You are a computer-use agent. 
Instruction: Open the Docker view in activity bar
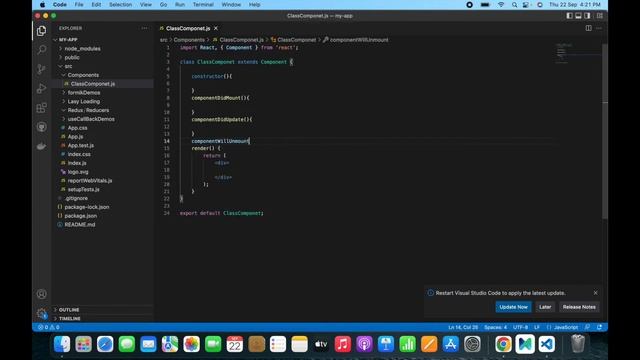tap(41, 146)
